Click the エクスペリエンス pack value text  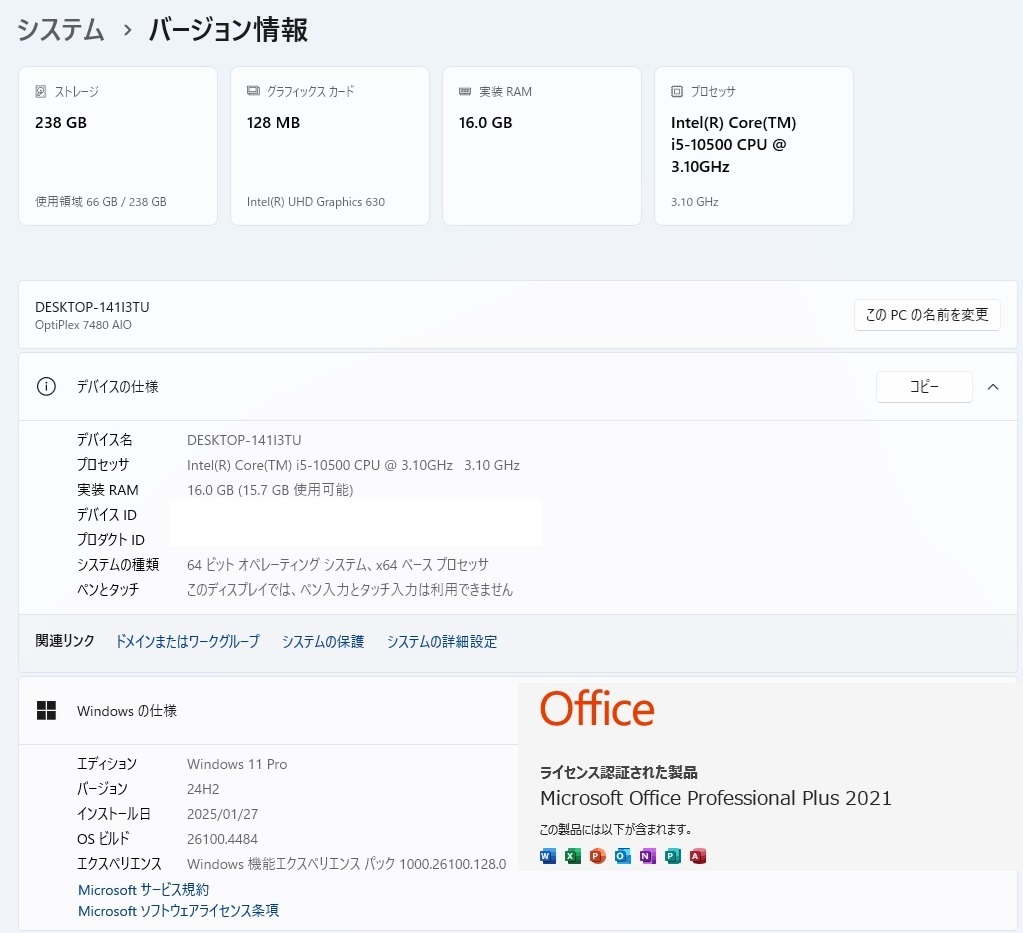point(346,864)
